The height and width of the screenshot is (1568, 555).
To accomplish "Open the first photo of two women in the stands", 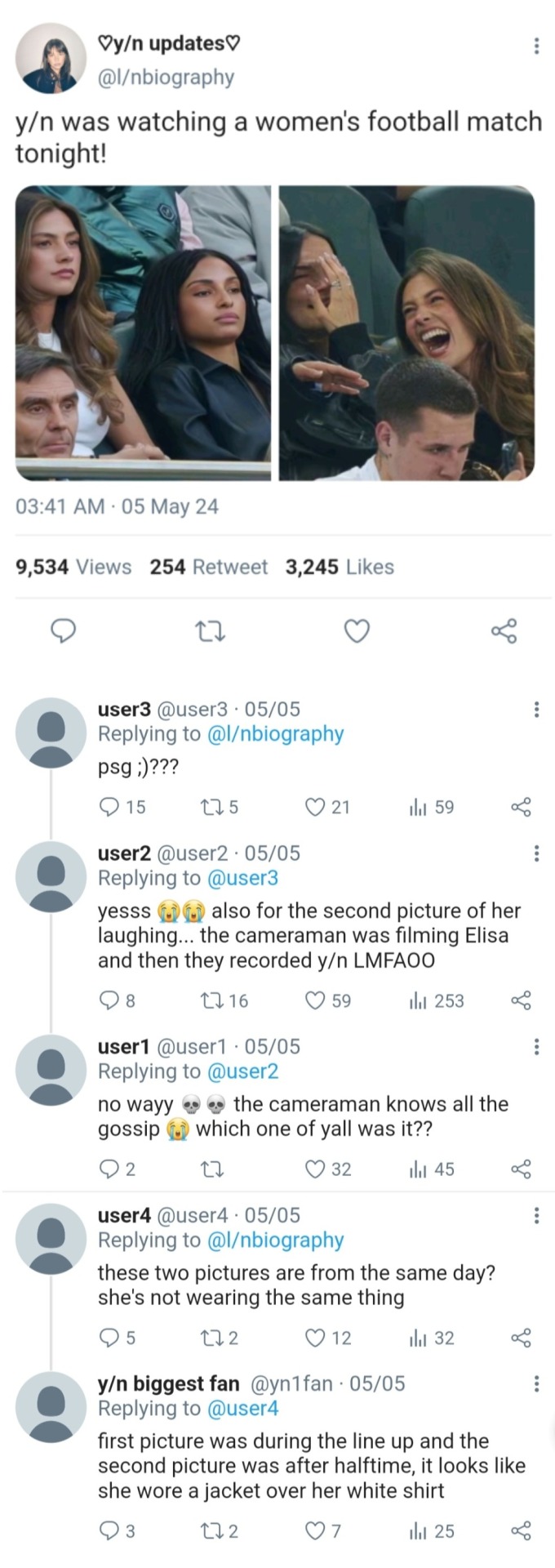I will click(144, 333).
